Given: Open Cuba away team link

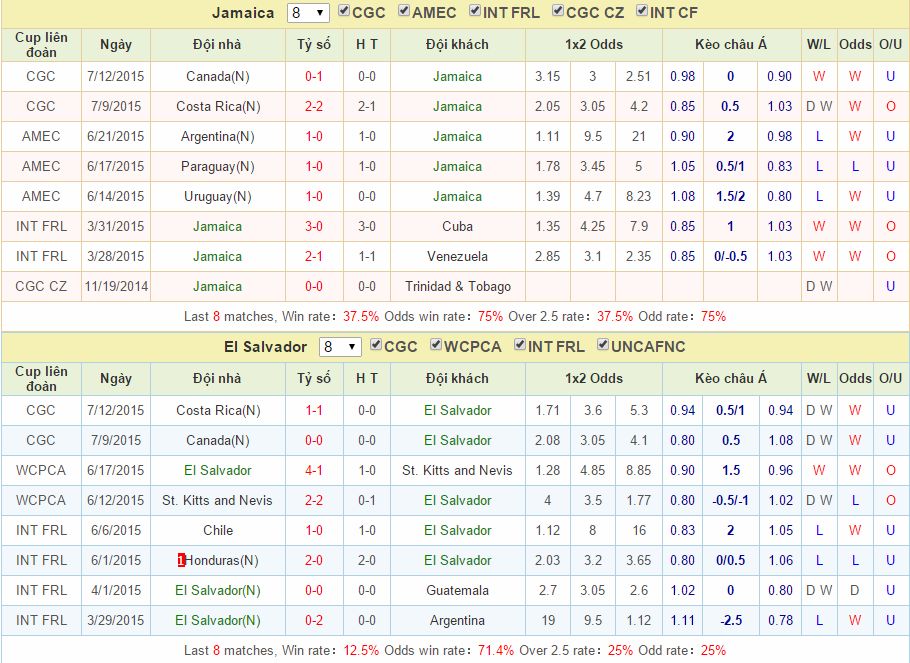Looking at the screenshot, I should [x=457, y=226].
